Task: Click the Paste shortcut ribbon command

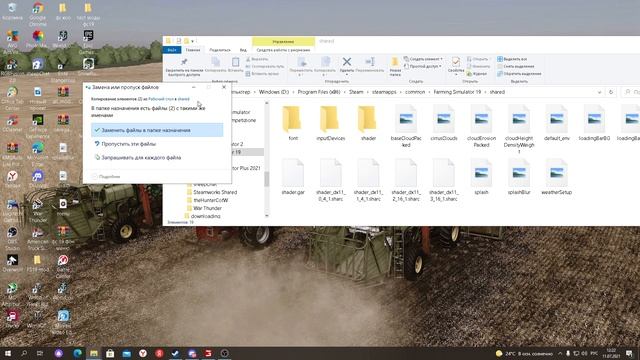Action: pos(262,73)
